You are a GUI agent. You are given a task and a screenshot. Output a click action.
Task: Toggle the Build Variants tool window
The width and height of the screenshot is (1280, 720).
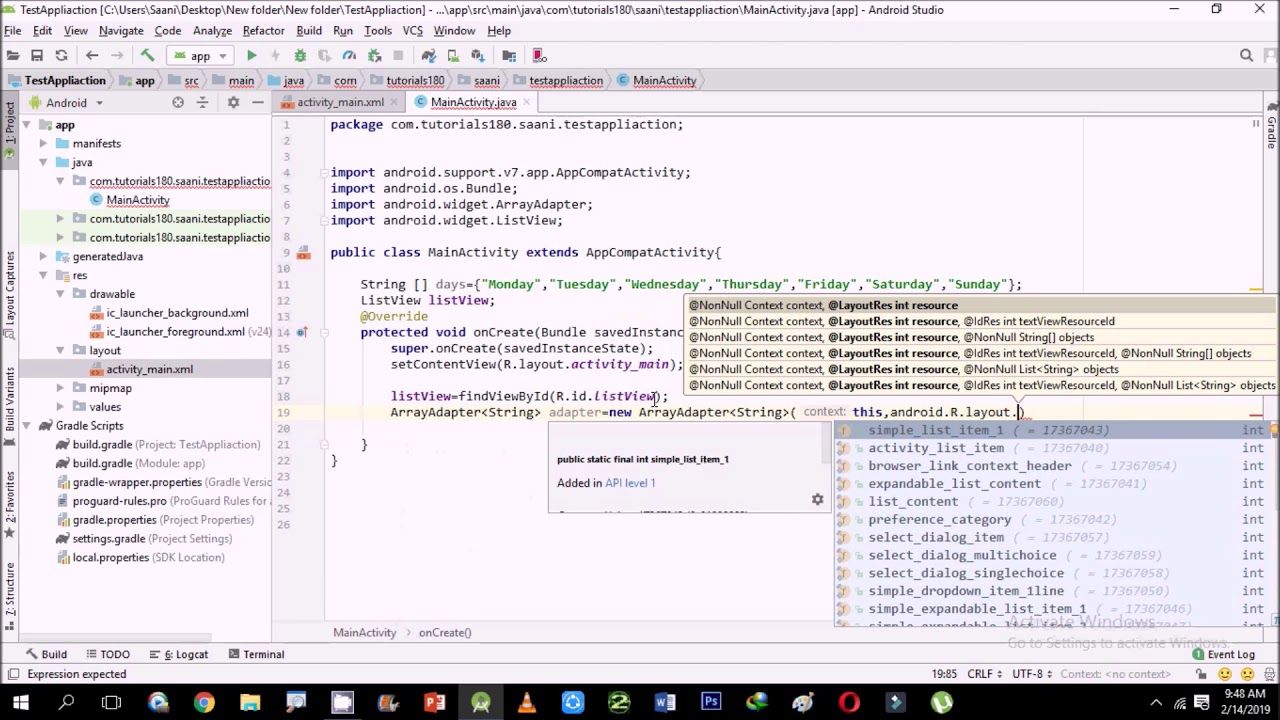10,403
